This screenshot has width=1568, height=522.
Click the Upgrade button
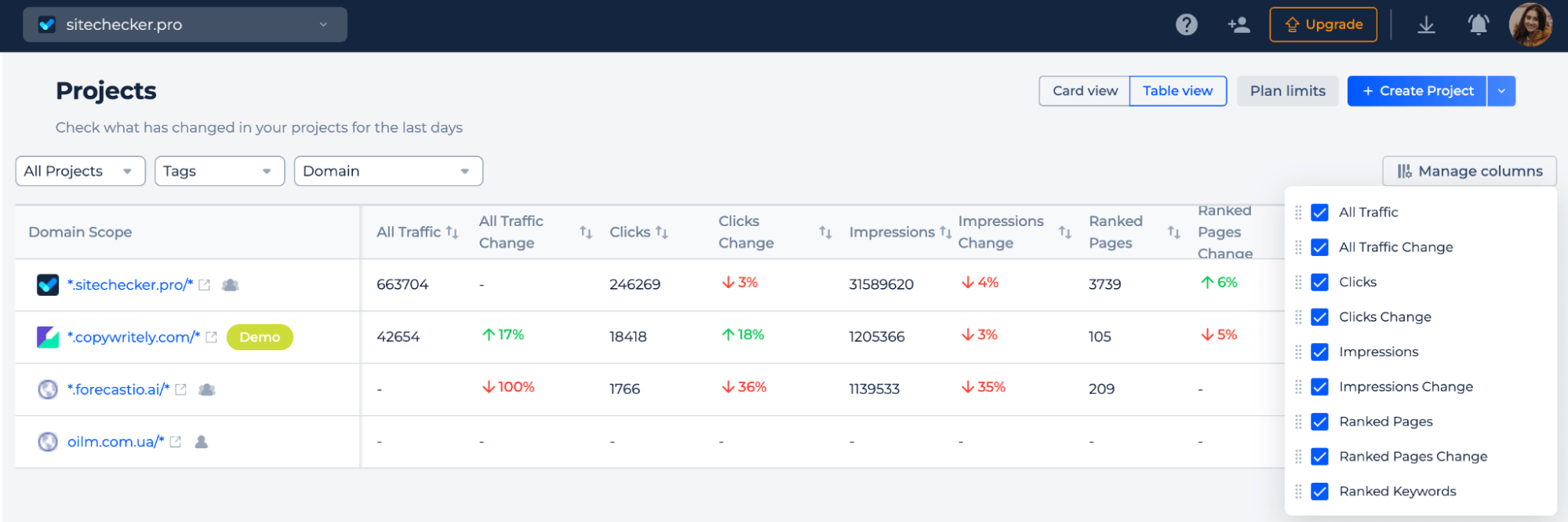pyautogui.click(x=1322, y=24)
